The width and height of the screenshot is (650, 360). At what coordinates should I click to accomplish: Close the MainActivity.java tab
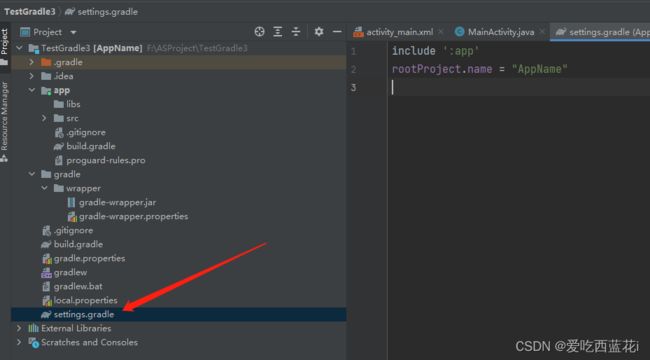click(542, 32)
